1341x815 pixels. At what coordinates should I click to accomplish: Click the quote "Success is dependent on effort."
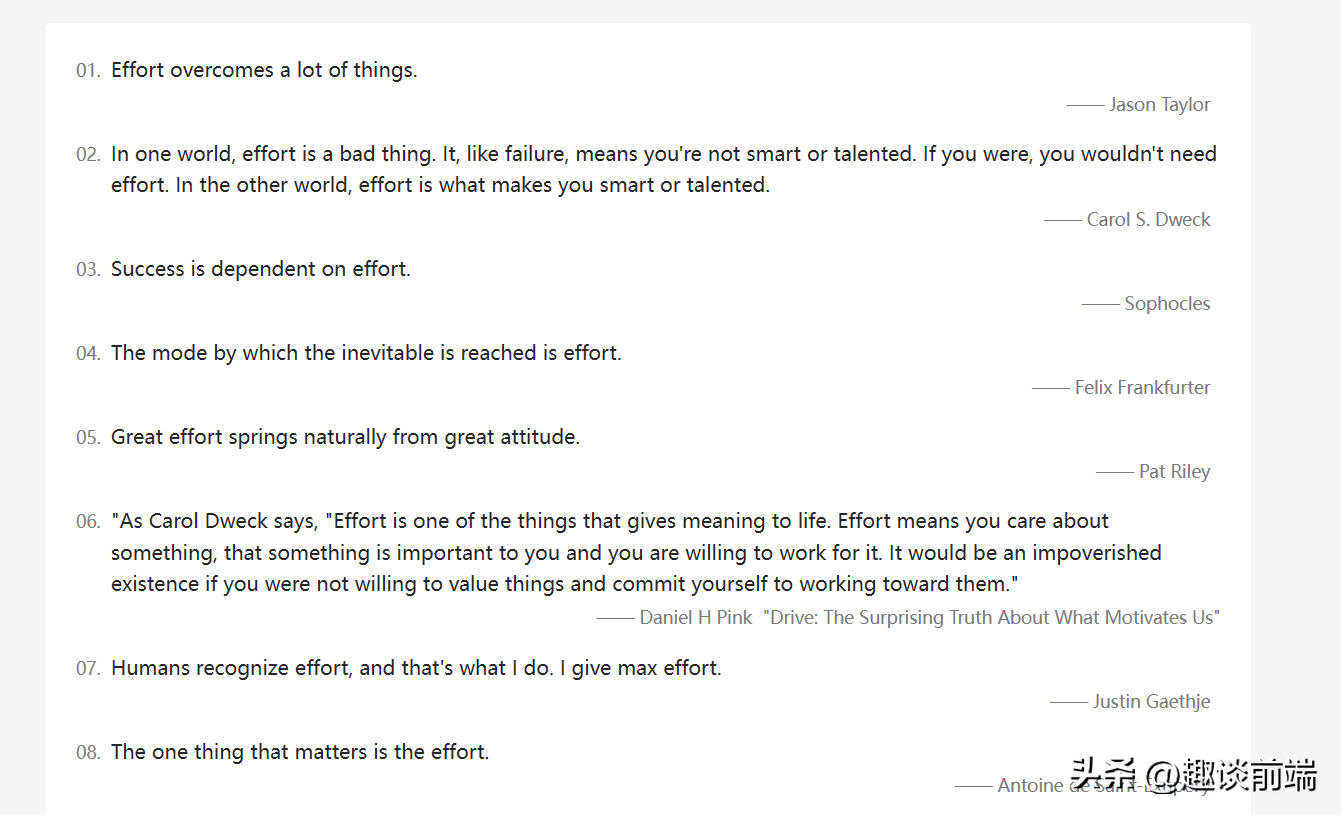(x=261, y=269)
